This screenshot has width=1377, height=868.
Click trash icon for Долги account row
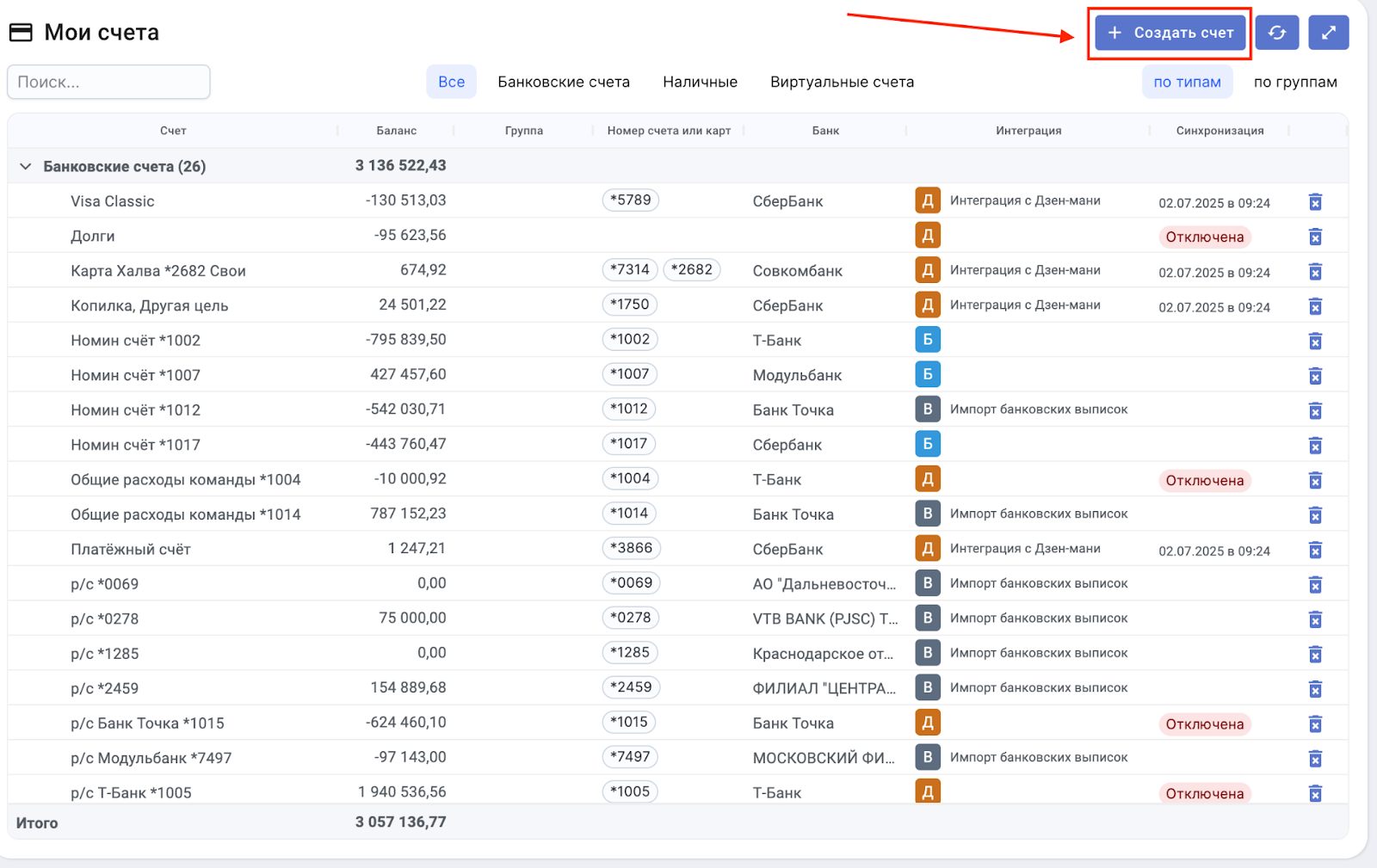[1315, 237]
